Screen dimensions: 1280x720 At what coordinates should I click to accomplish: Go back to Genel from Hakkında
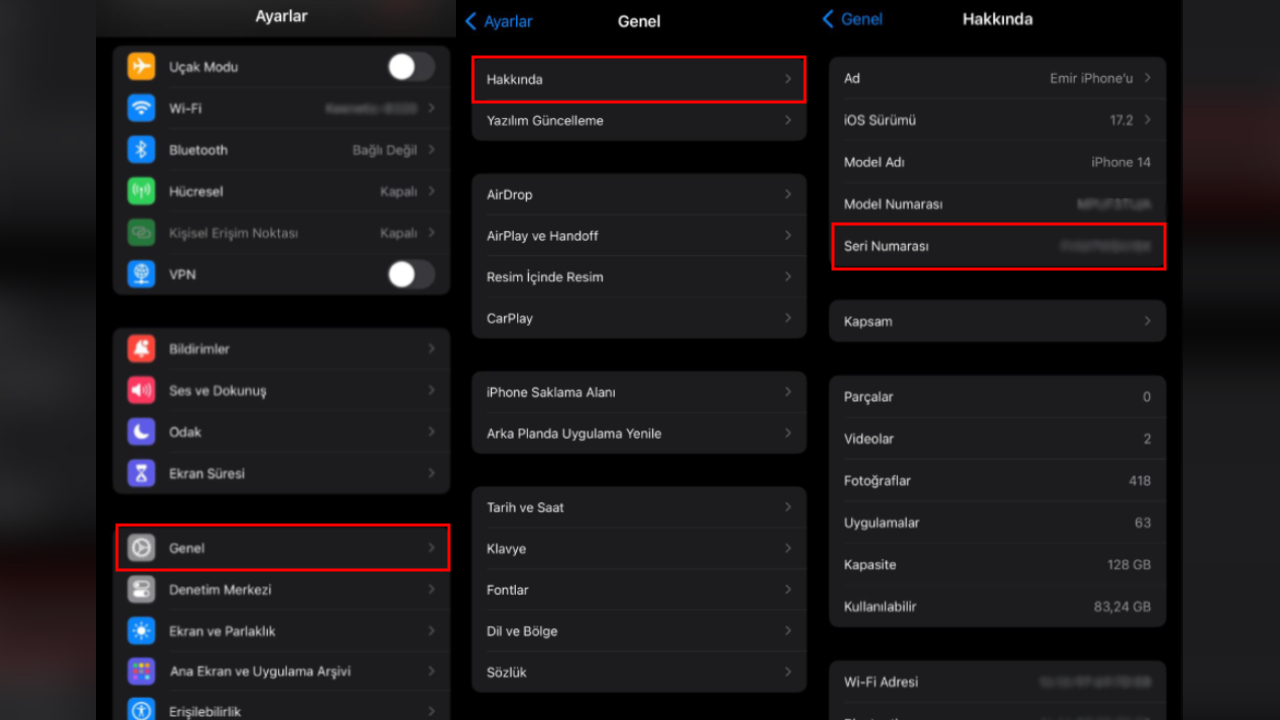coord(852,19)
